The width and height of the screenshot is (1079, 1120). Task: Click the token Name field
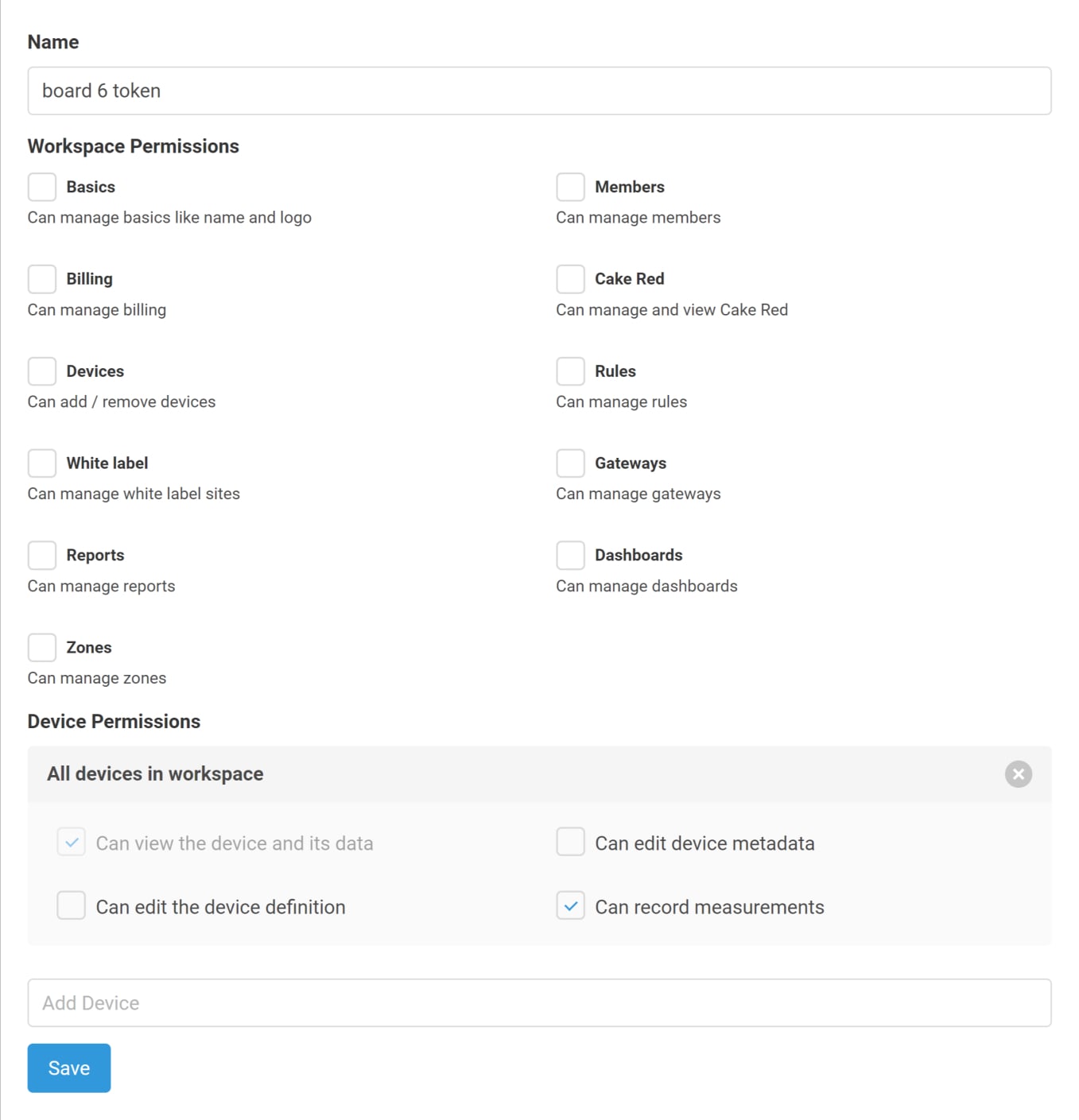click(x=539, y=90)
